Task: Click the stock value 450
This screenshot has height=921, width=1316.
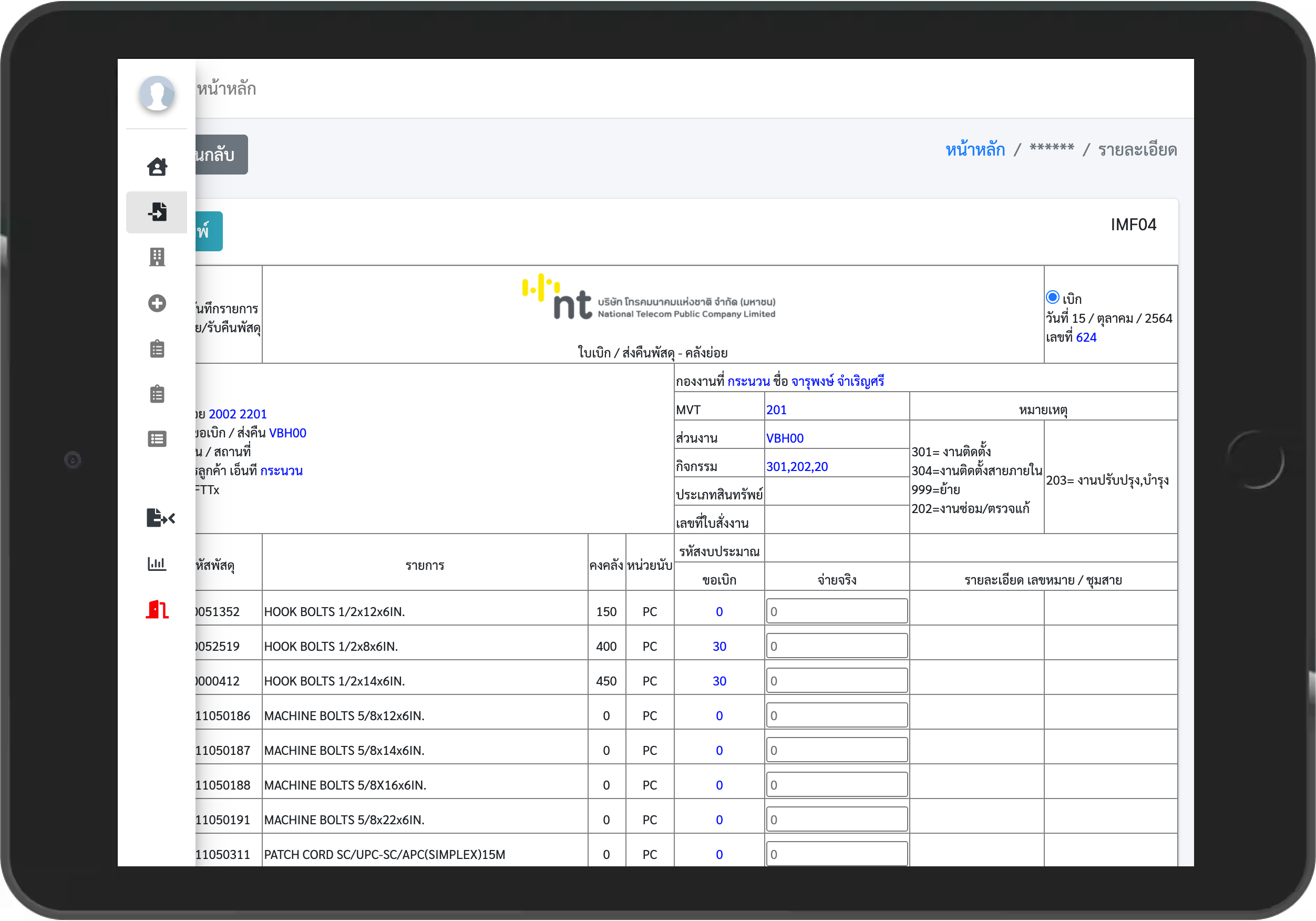Action: pos(606,681)
